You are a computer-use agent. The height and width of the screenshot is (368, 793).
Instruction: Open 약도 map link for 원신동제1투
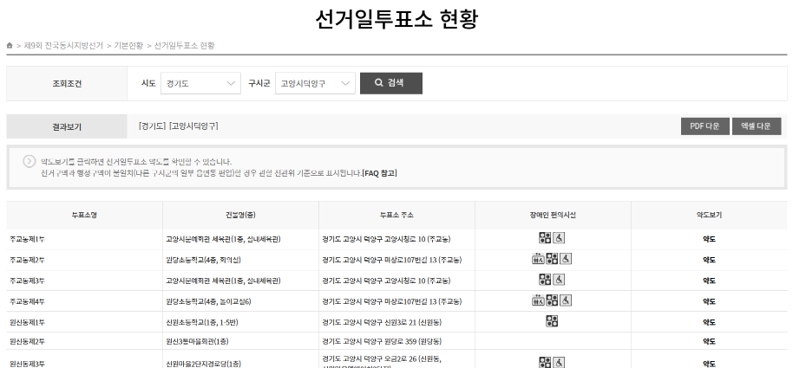[x=709, y=323]
